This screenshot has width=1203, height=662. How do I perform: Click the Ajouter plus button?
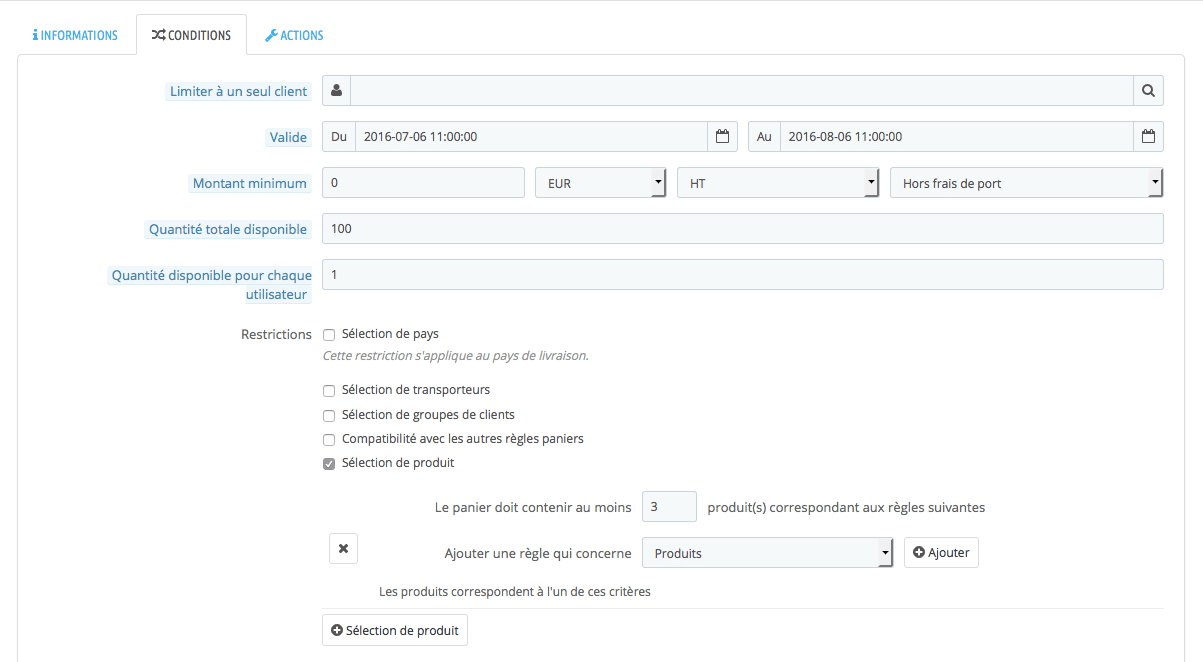click(x=940, y=553)
